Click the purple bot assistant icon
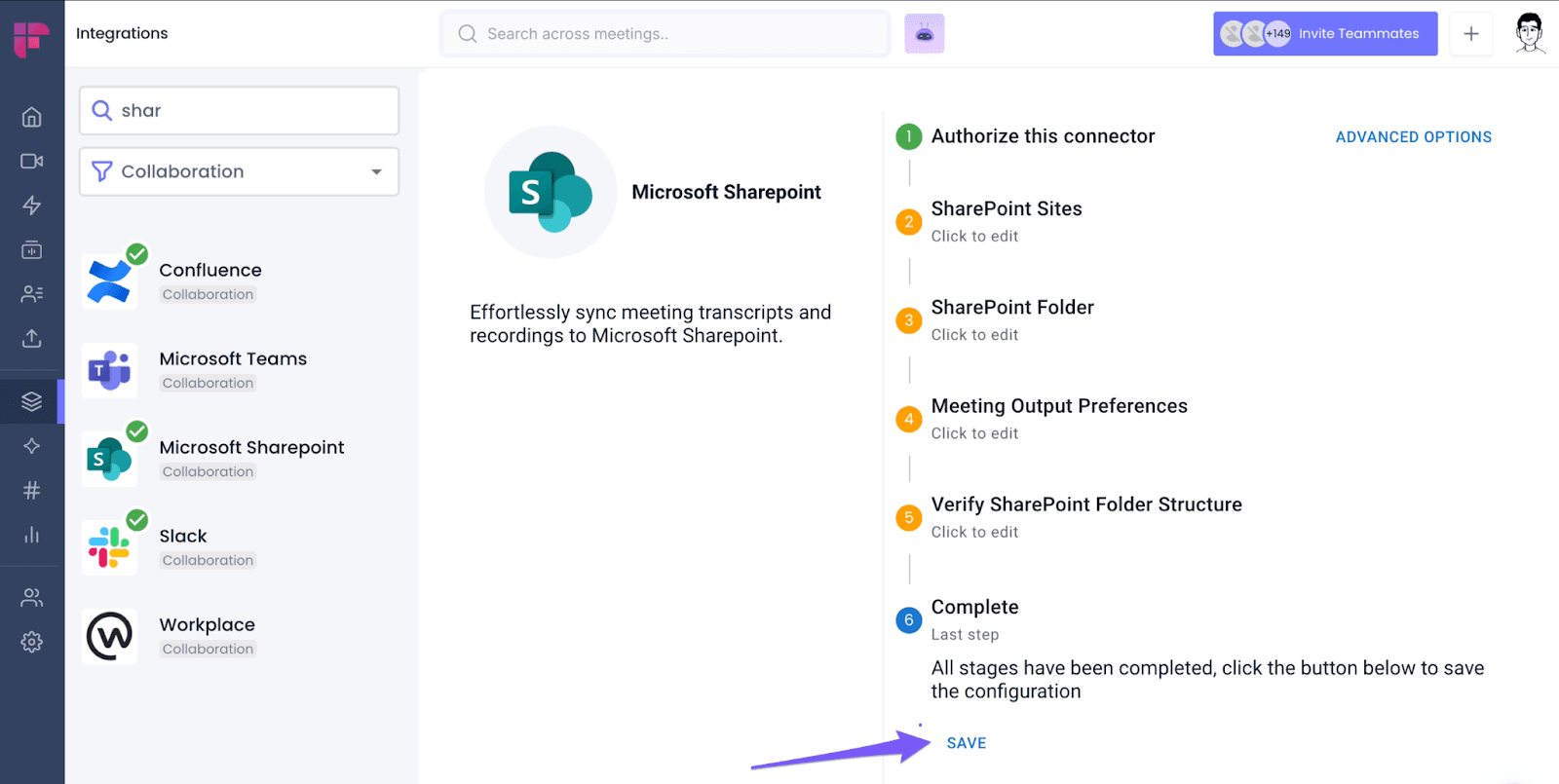 [924, 34]
